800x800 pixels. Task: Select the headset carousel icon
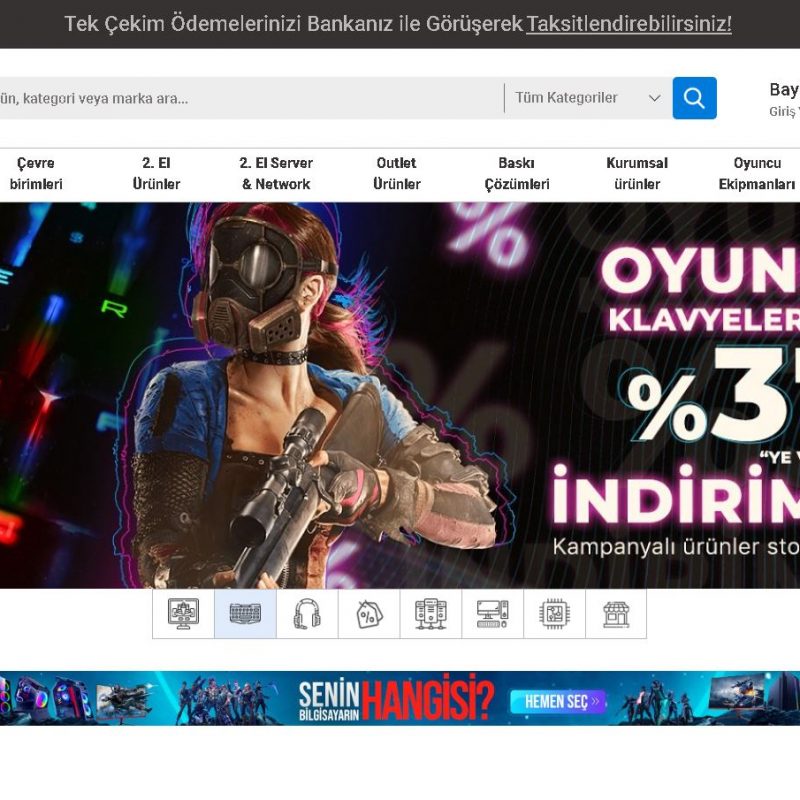(307, 614)
